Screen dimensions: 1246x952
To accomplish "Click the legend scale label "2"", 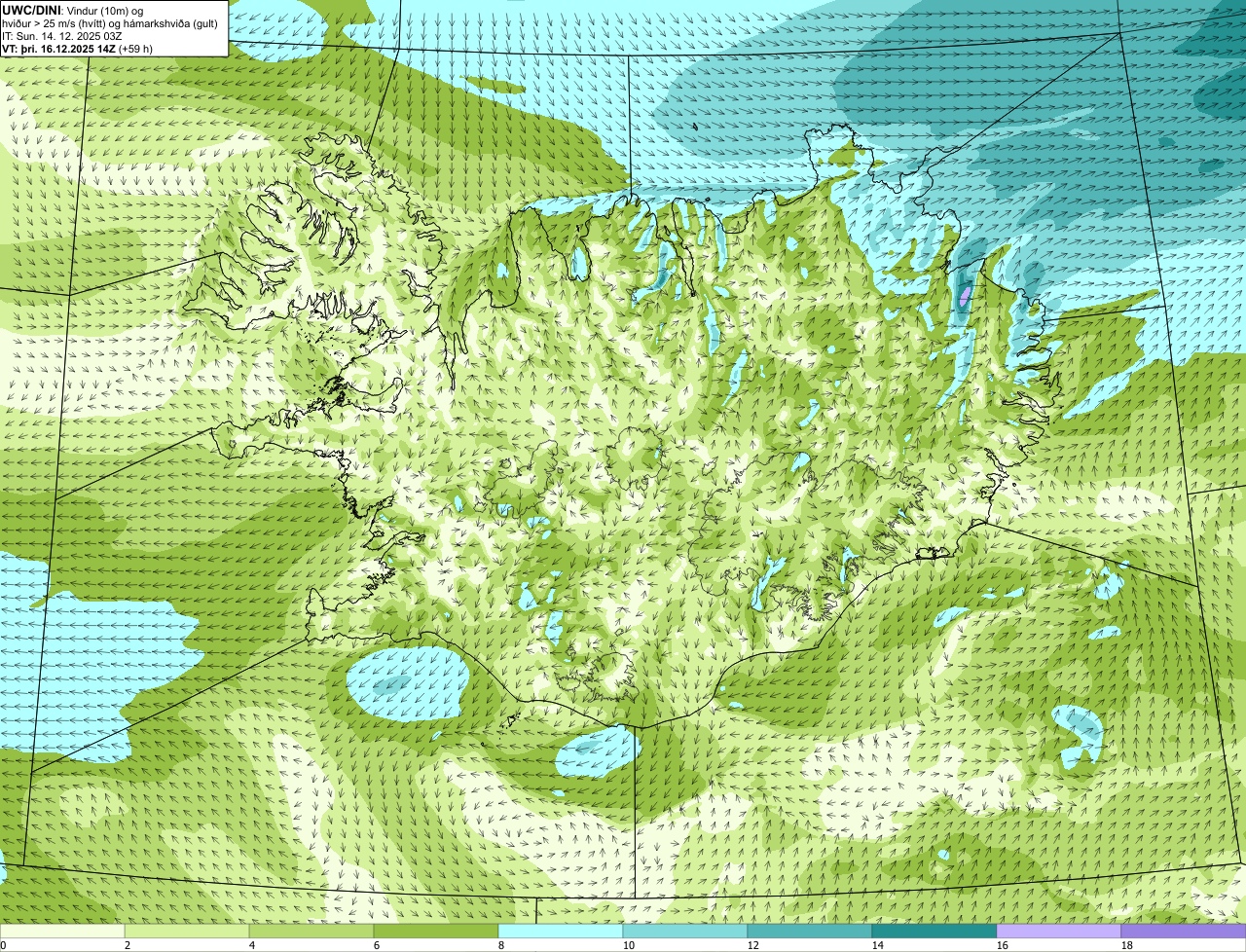I will 128,945.
